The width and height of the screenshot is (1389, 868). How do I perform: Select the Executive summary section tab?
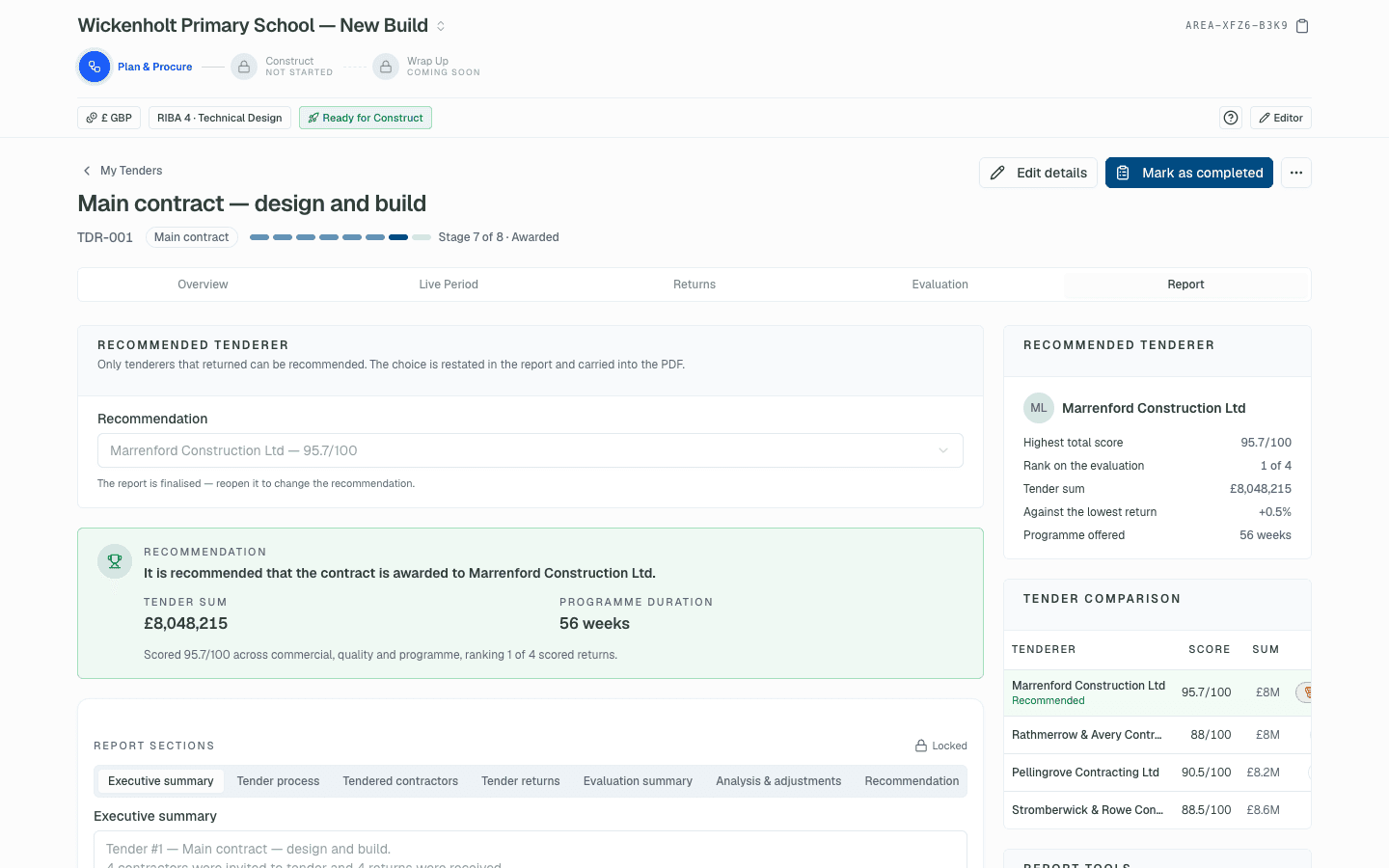[x=160, y=781]
